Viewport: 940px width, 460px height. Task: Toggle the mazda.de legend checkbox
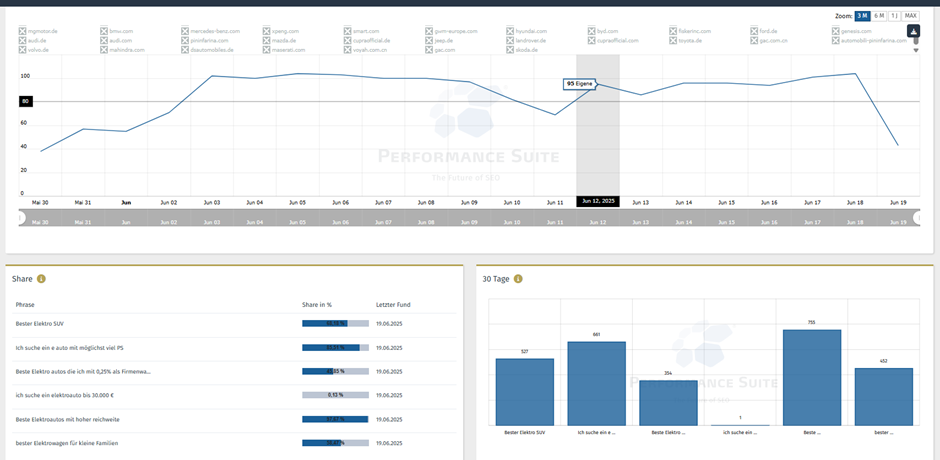[x=266, y=41]
